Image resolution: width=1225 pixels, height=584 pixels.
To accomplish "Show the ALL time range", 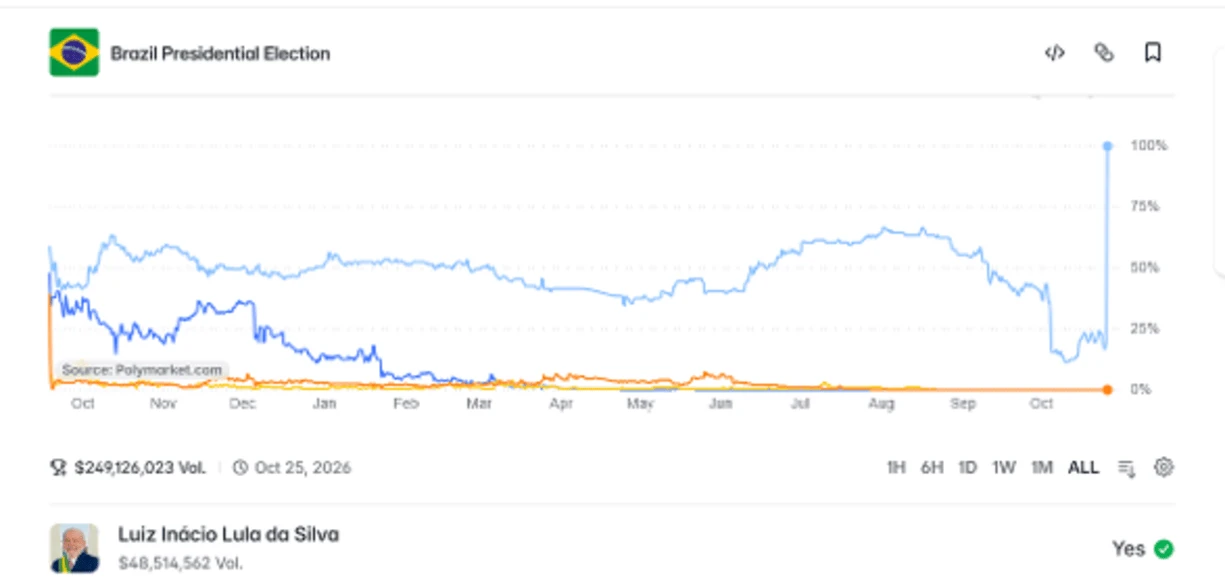I will point(1083,467).
